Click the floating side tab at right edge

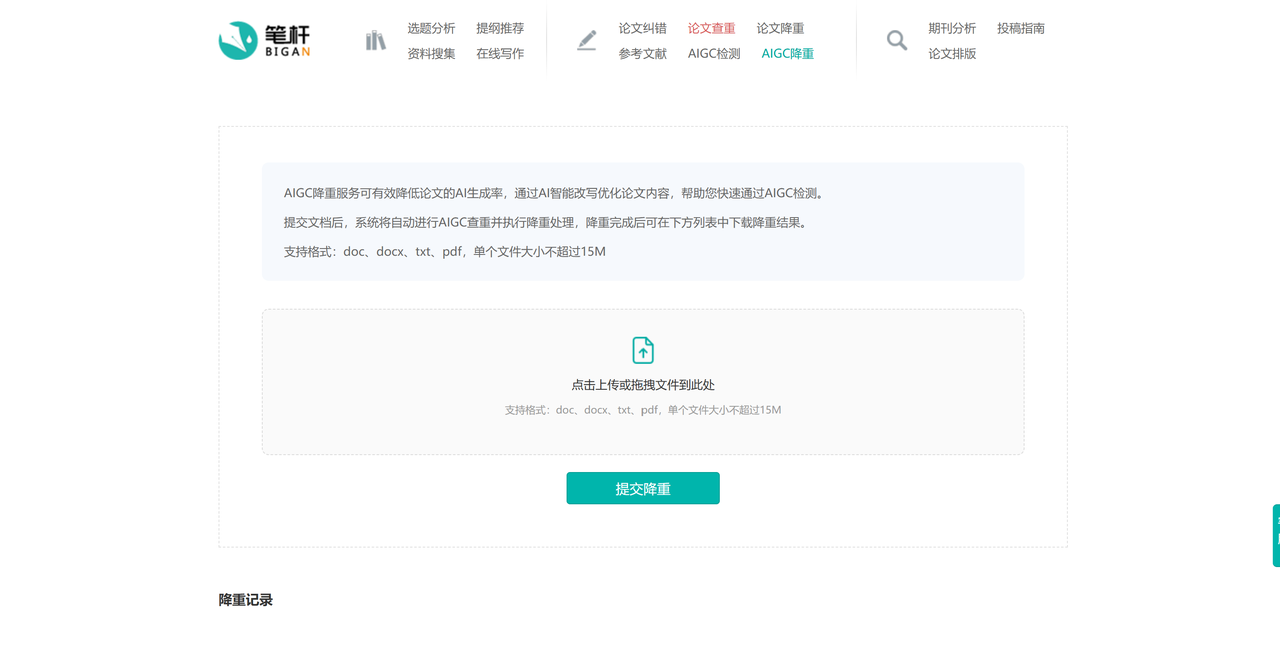tap(1276, 535)
